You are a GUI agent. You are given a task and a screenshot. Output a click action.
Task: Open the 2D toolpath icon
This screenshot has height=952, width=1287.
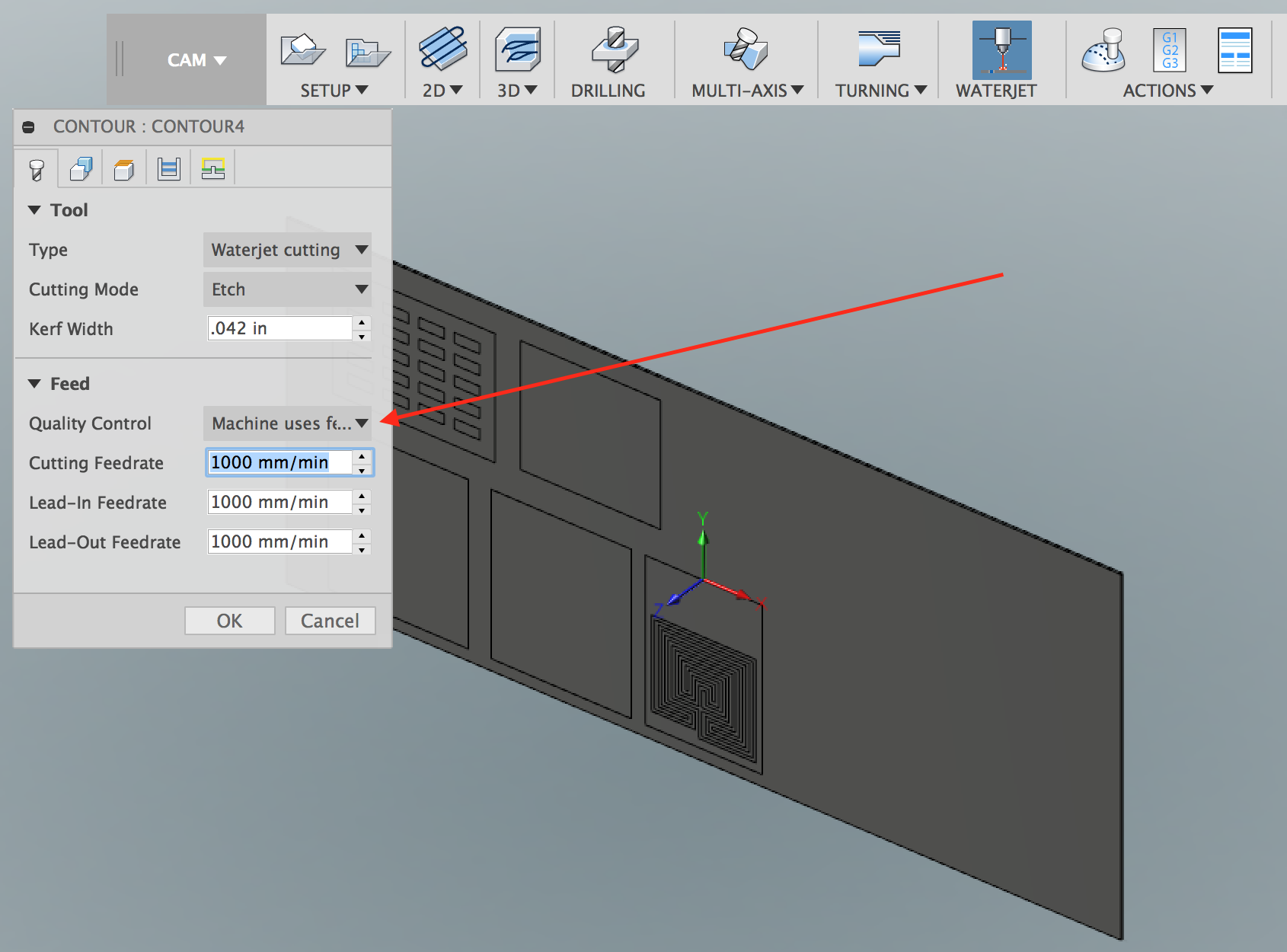click(443, 49)
